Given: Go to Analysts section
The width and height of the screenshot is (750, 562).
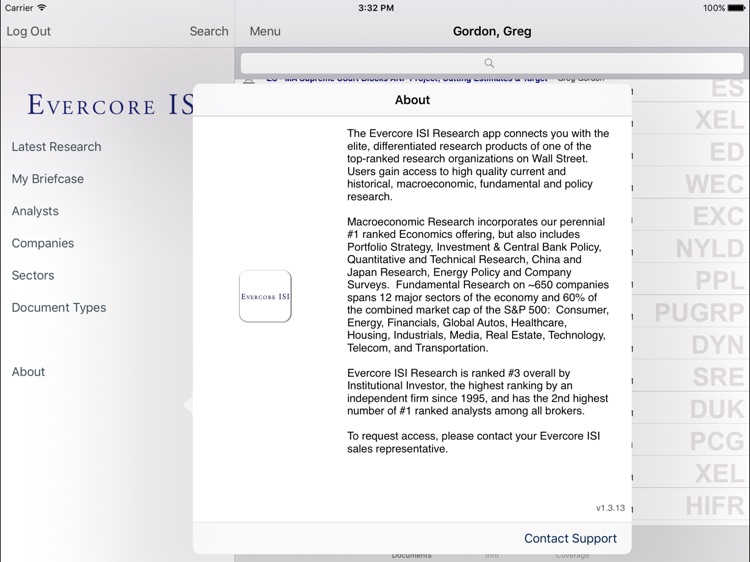Looking at the screenshot, I should [35, 211].
